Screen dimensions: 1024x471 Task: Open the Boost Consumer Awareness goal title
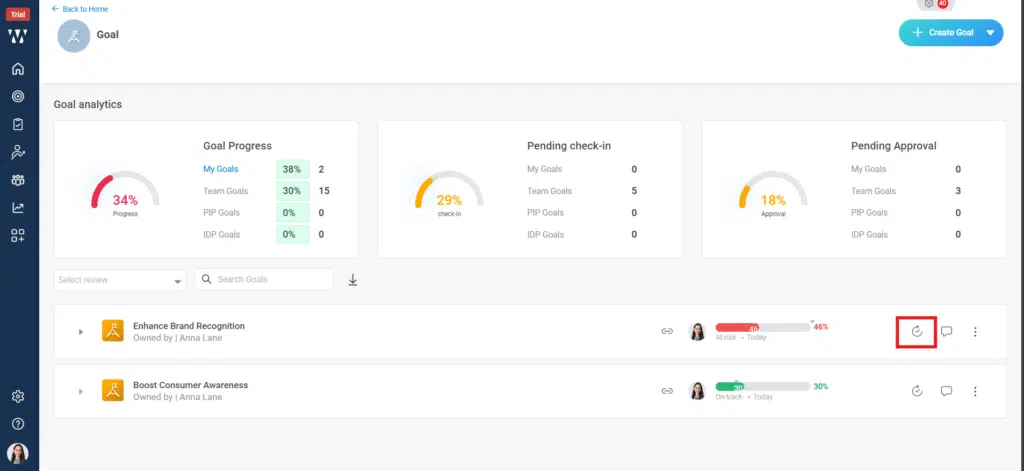[191, 385]
